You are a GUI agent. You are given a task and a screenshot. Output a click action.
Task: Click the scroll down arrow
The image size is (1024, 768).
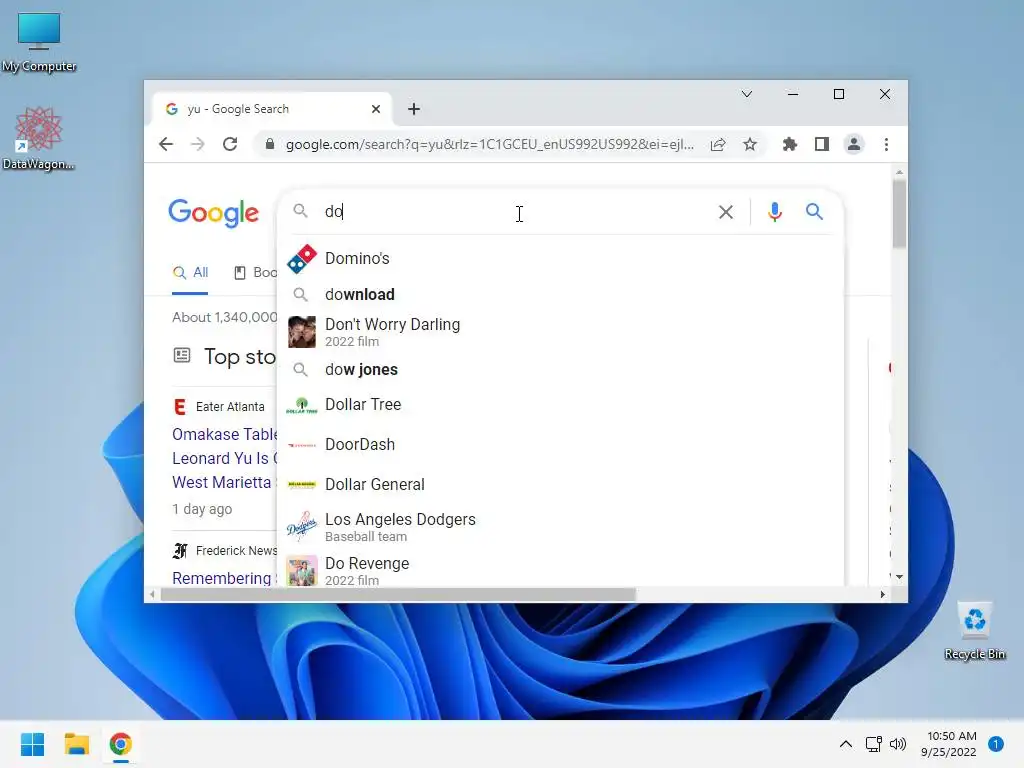coord(899,577)
